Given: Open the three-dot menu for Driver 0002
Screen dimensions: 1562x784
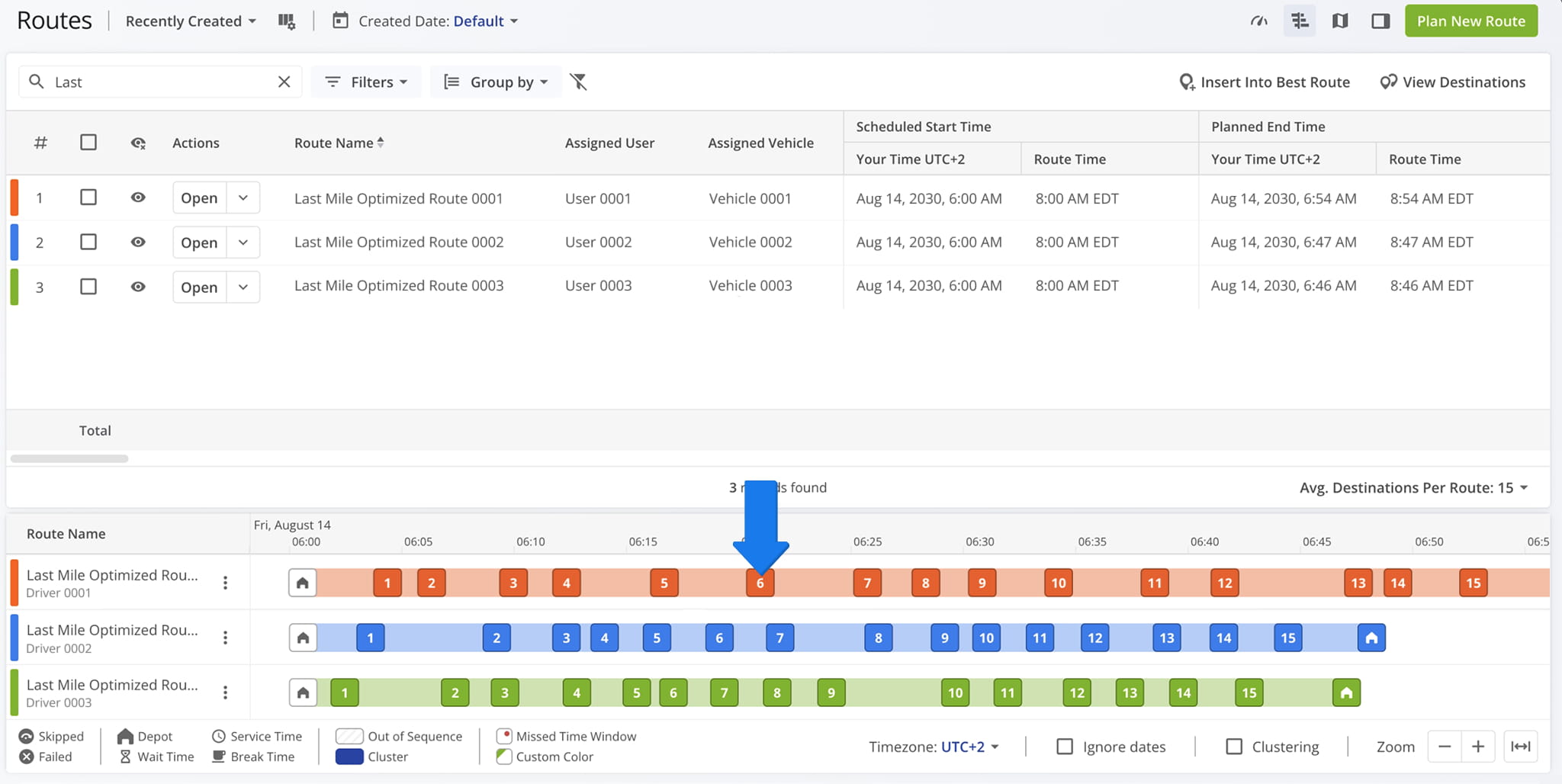Looking at the screenshot, I should tap(225, 638).
